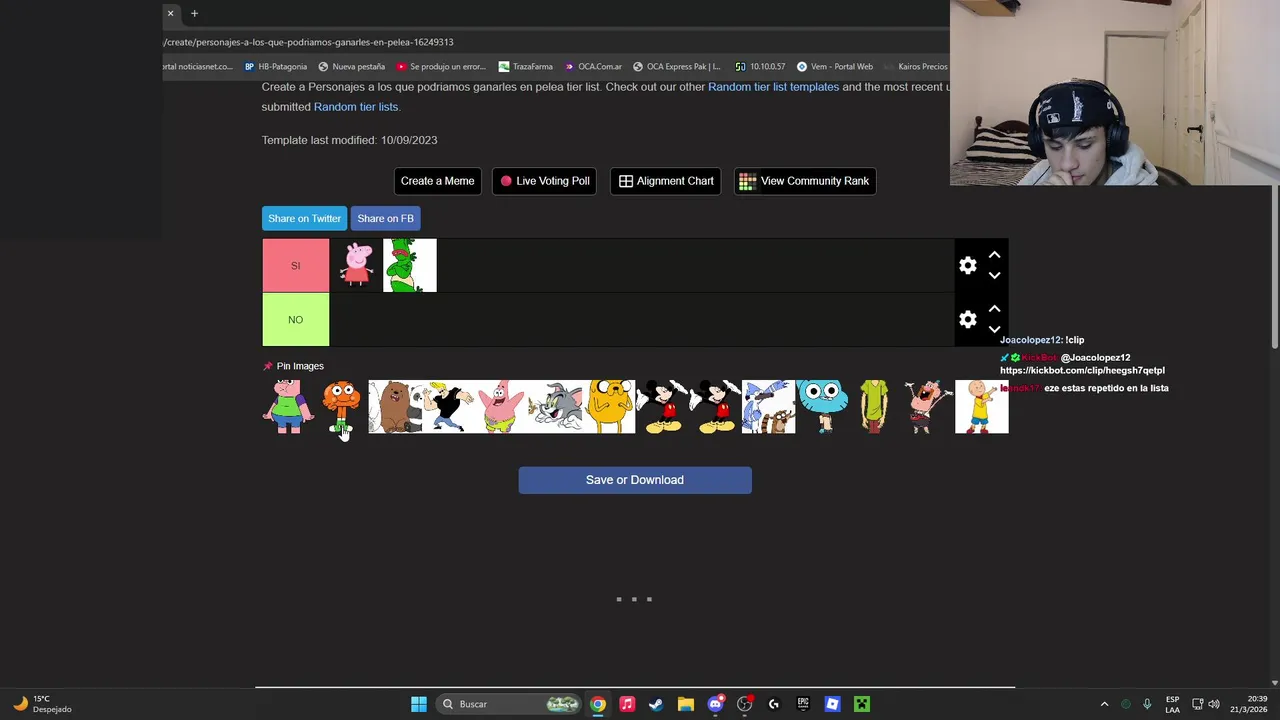Click the page vertical scrollbar
The image size is (1280, 720).
[x=1274, y=268]
